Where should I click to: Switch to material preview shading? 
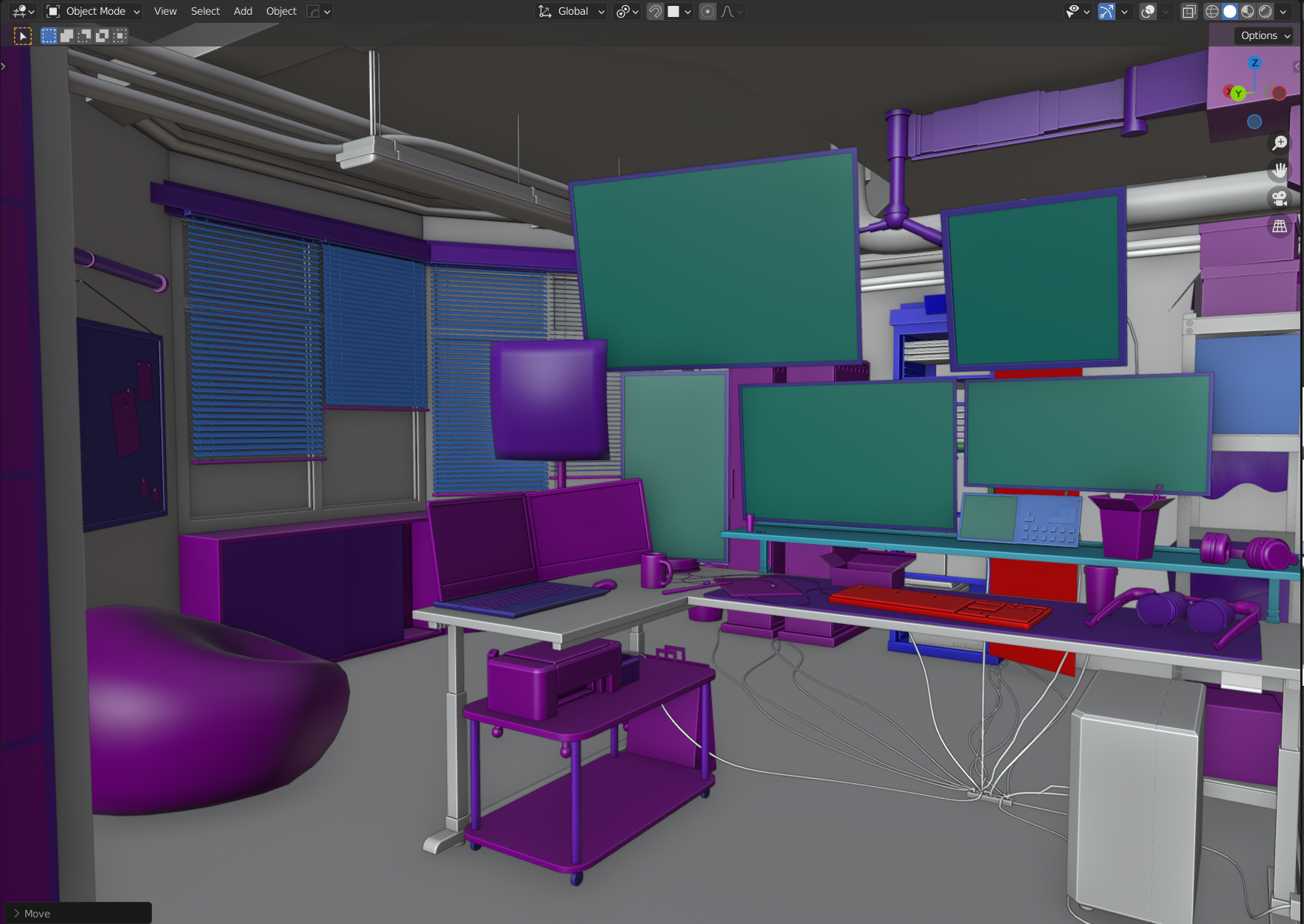tap(1247, 11)
